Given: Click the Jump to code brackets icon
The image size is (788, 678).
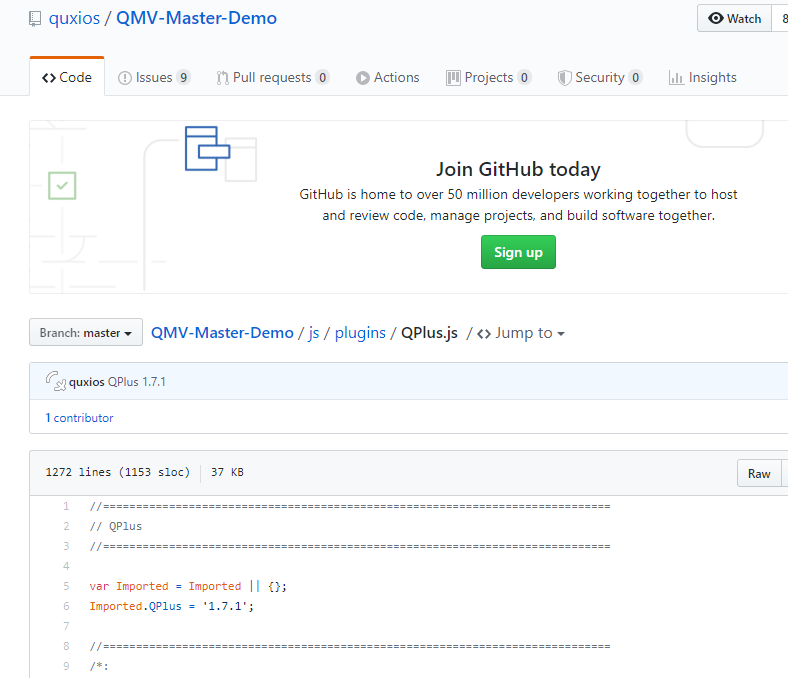Looking at the screenshot, I should (x=484, y=334).
